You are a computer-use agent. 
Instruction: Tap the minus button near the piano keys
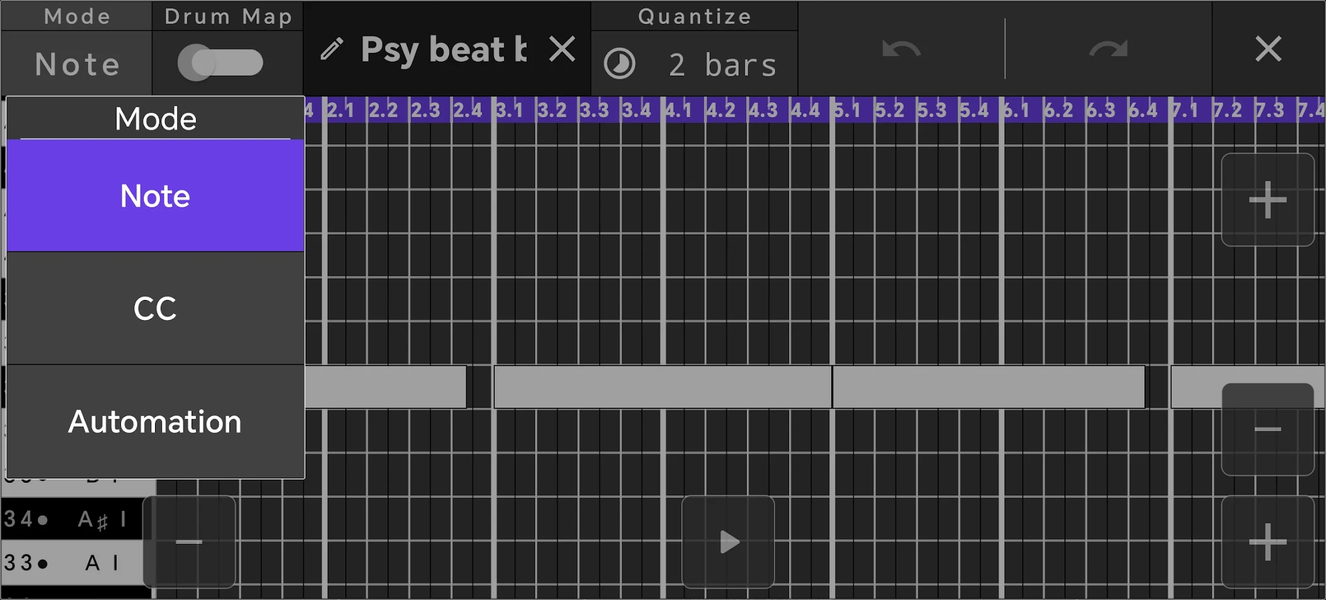click(x=189, y=542)
